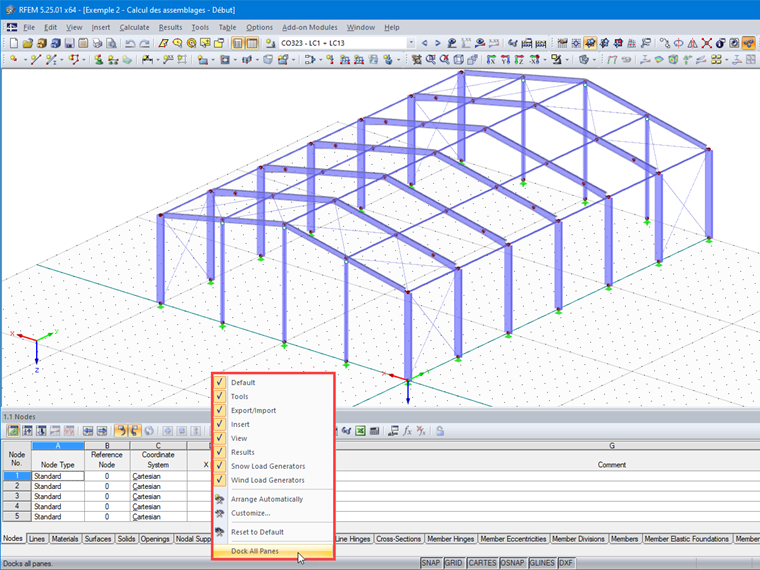Click the New Model icon
Screen dimensions: 760x570
tap(14, 43)
